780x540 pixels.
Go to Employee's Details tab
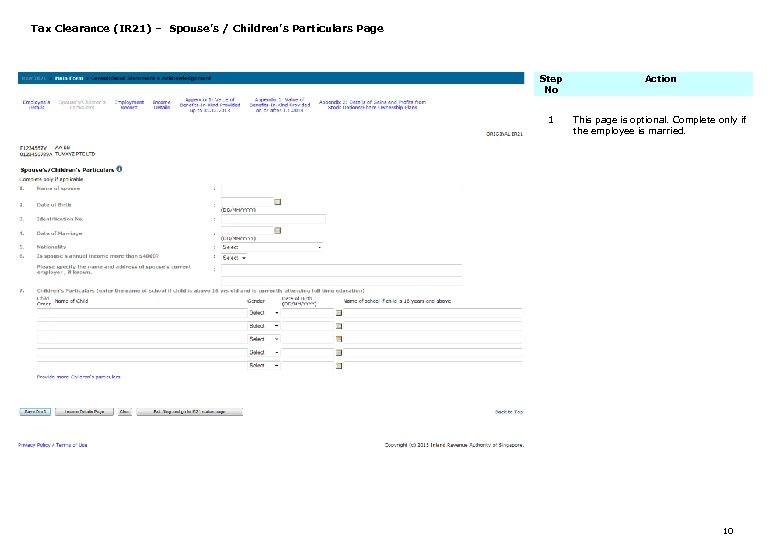coord(36,104)
